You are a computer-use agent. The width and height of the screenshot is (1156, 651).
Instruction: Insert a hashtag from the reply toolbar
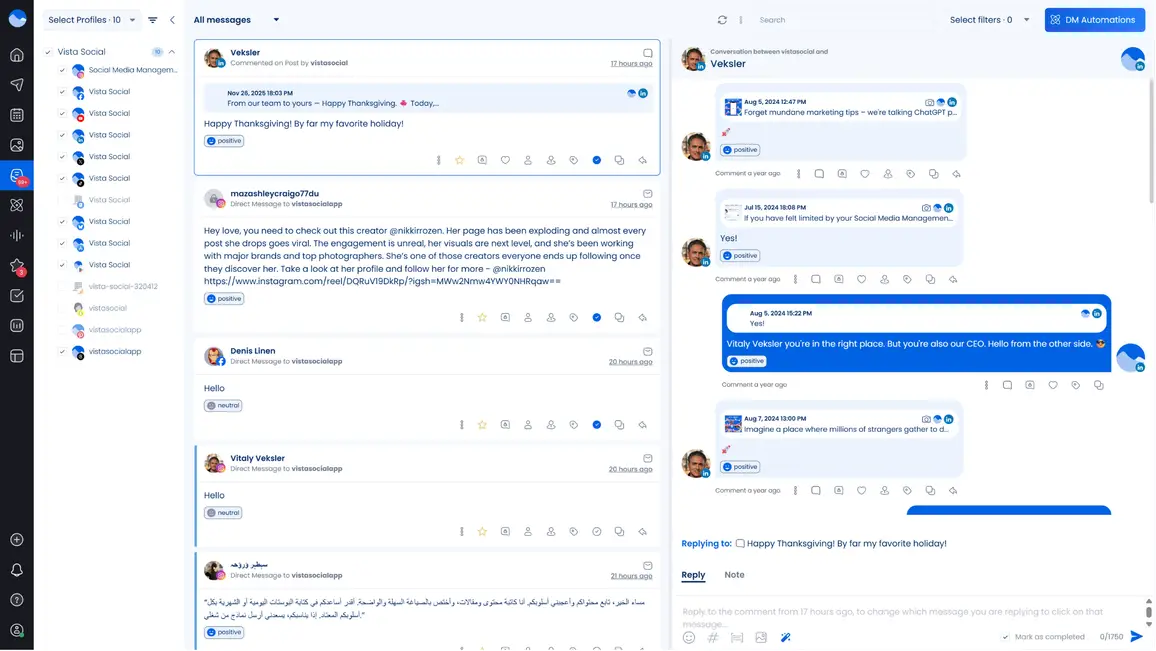(712, 637)
